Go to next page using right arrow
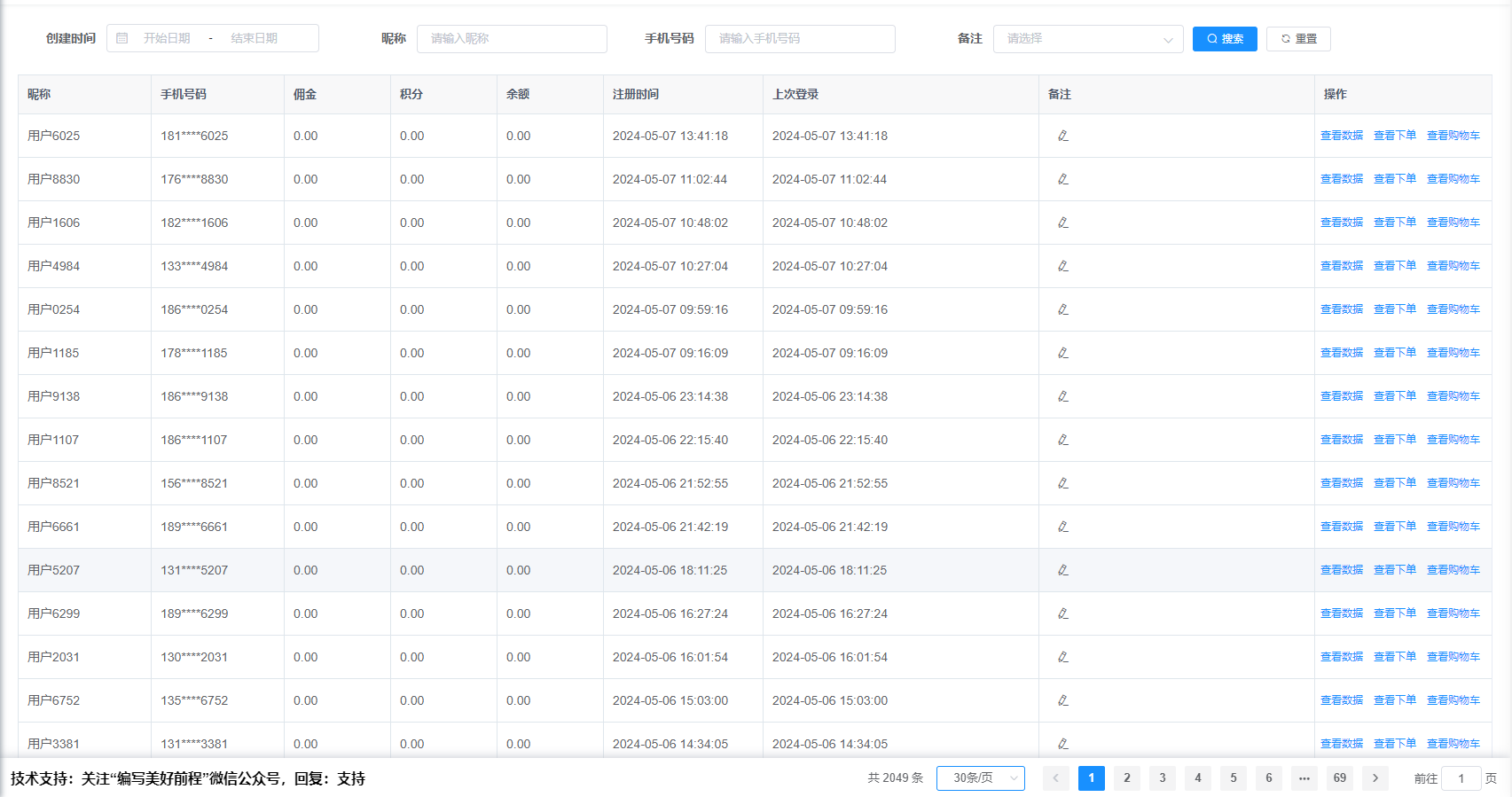The image size is (1512, 797). [x=1375, y=777]
